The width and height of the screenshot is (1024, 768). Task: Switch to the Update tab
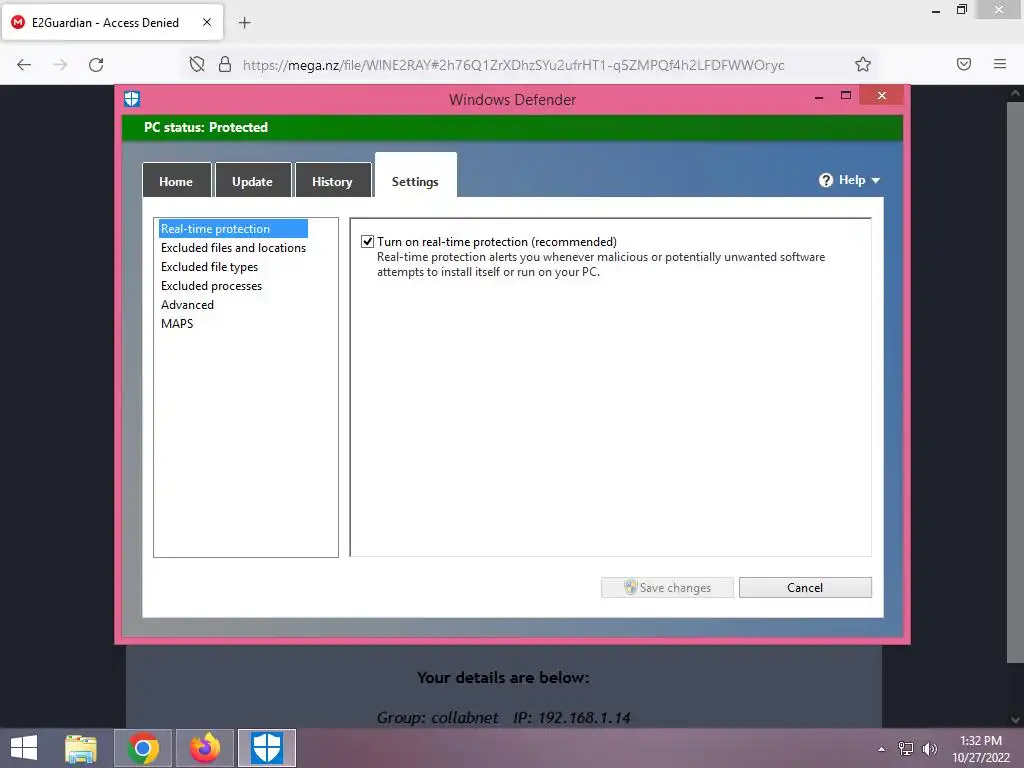(253, 181)
